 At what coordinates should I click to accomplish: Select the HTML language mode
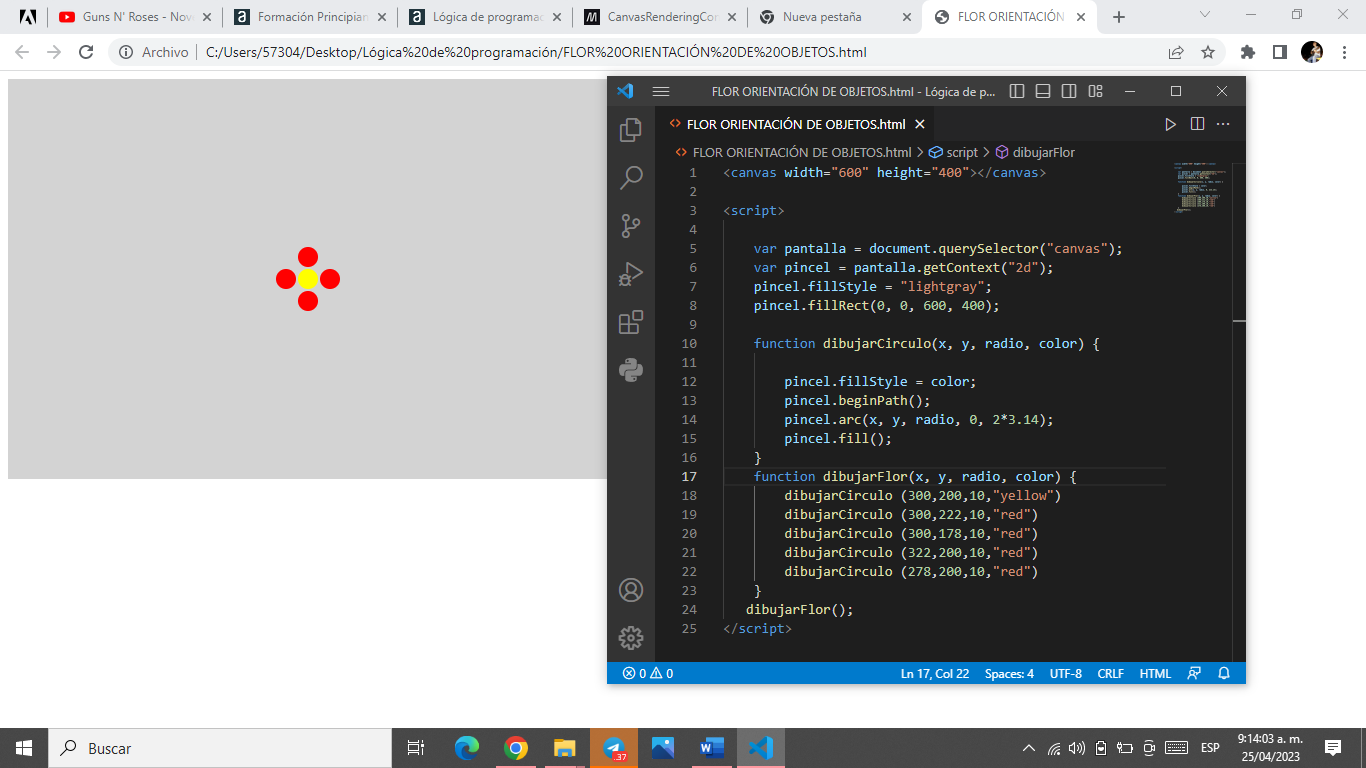(1155, 673)
